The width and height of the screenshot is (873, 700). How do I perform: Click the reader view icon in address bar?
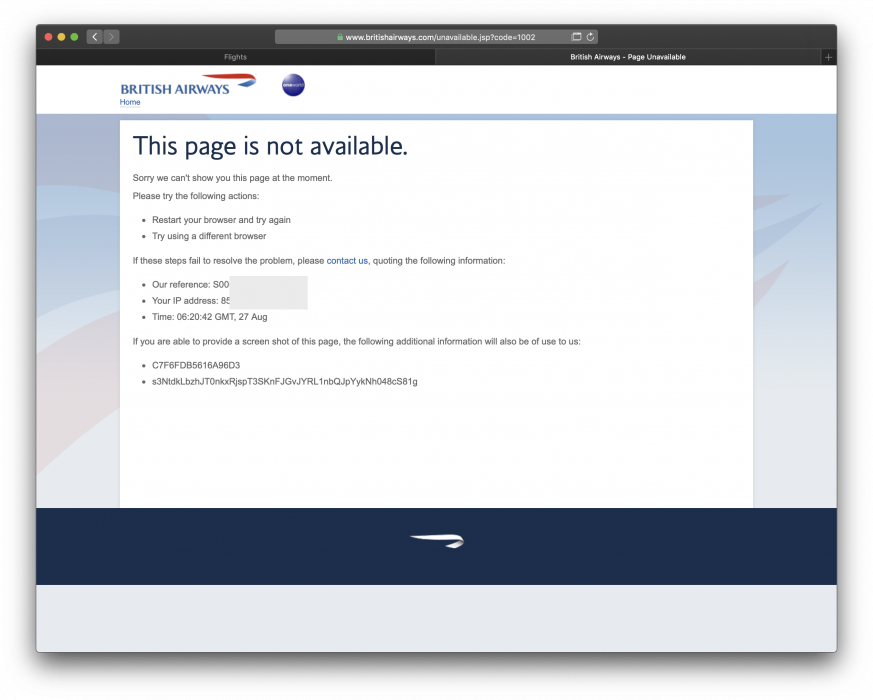(577, 37)
